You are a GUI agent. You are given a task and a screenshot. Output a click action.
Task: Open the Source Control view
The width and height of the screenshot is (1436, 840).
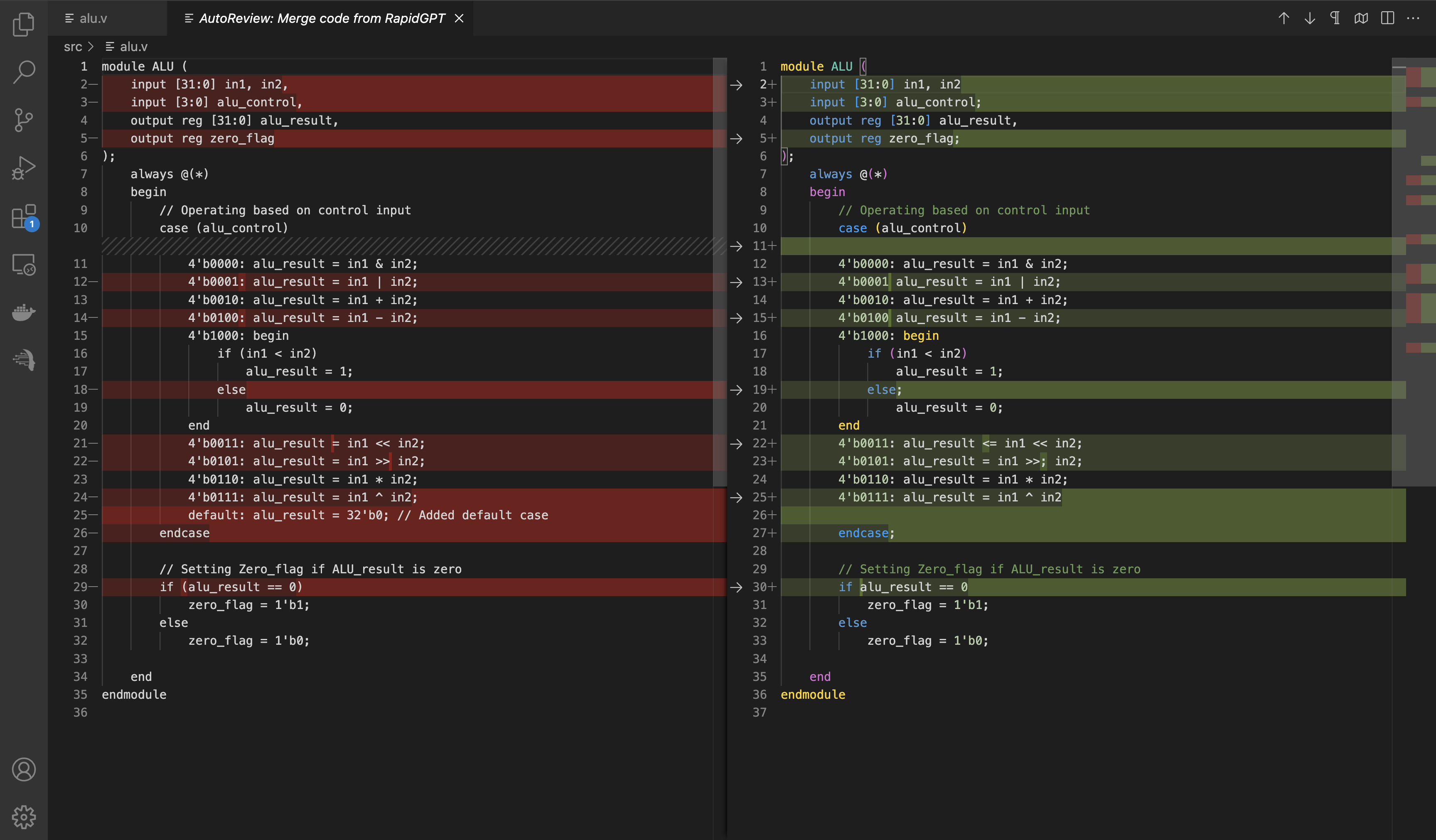23,120
